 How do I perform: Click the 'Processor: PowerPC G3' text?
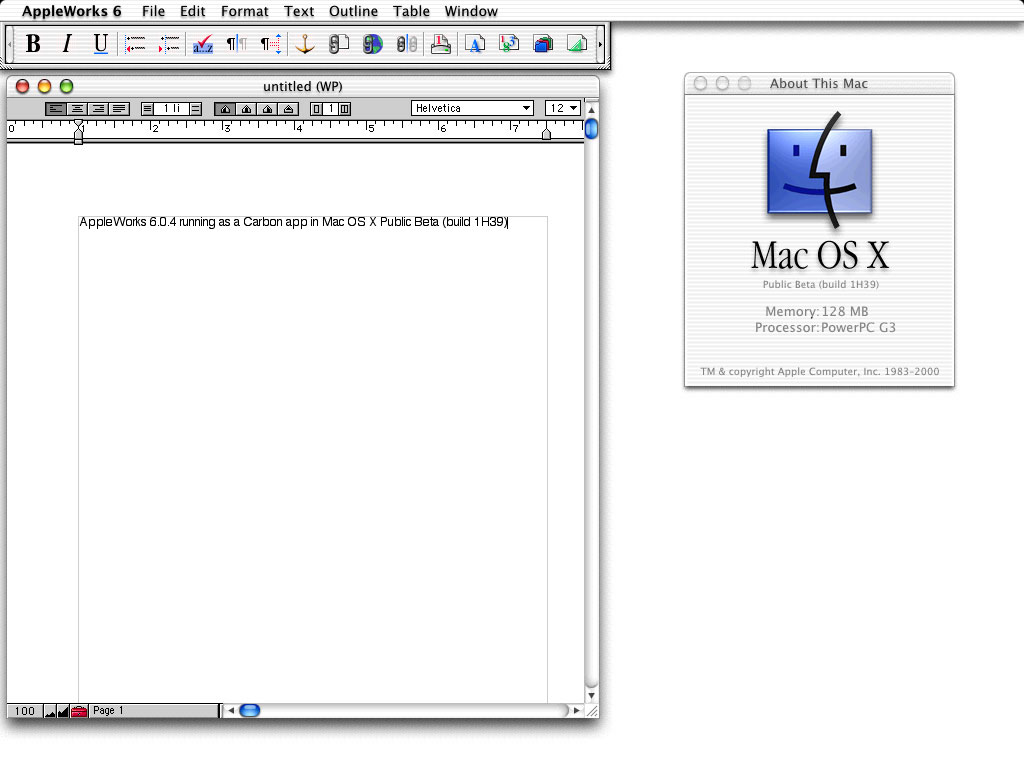825,327
